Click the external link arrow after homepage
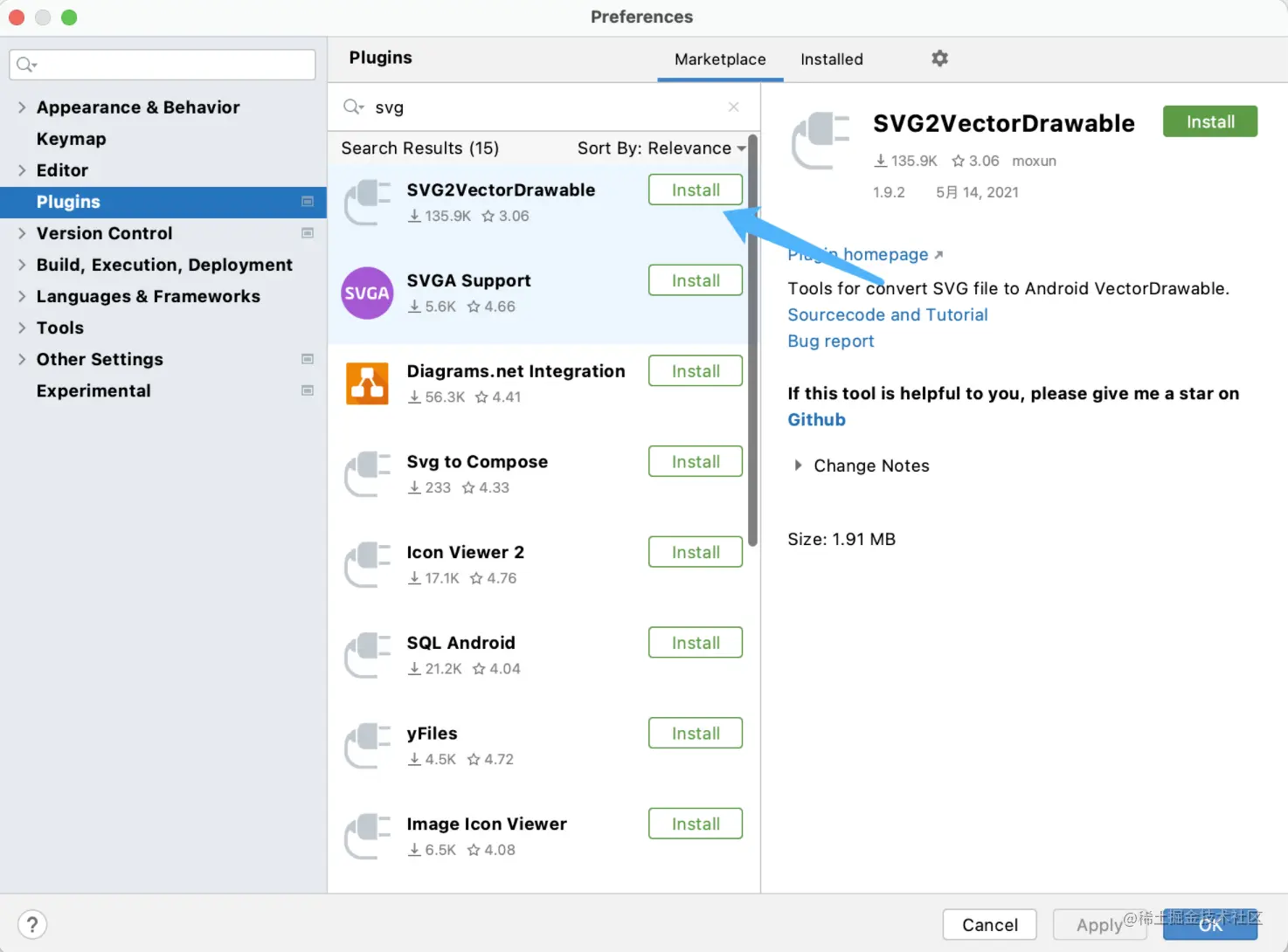This screenshot has height=952, width=1288. pyautogui.click(x=938, y=255)
